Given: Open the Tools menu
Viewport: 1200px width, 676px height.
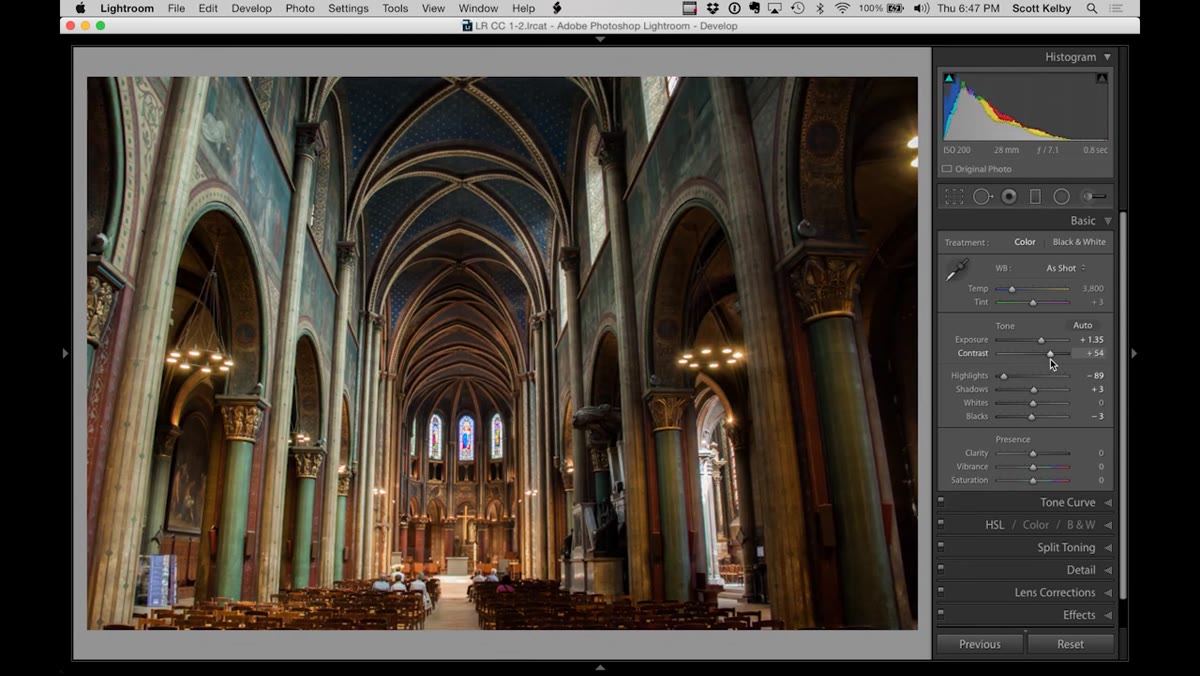Looking at the screenshot, I should [395, 8].
